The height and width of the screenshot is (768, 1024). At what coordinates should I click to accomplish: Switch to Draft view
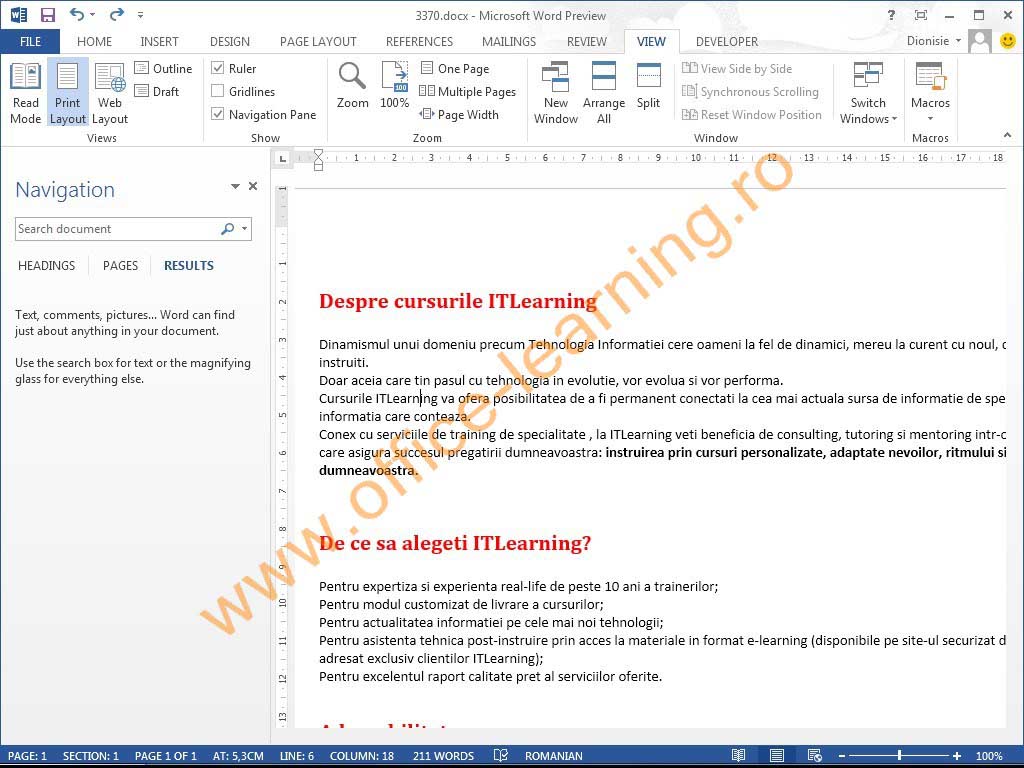pyautogui.click(x=157, y=91)
